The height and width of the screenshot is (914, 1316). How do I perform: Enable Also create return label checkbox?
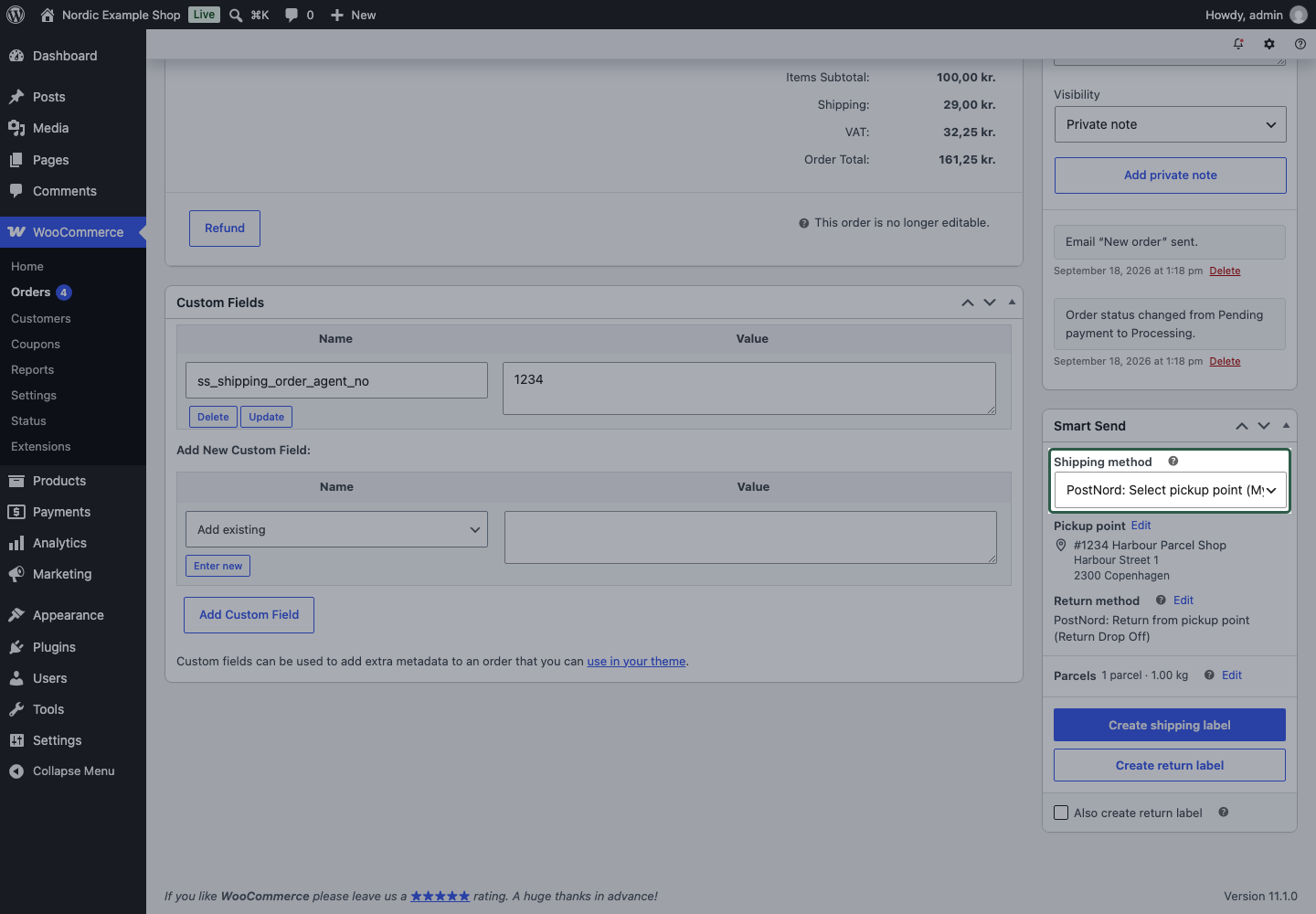point(1061,813)
